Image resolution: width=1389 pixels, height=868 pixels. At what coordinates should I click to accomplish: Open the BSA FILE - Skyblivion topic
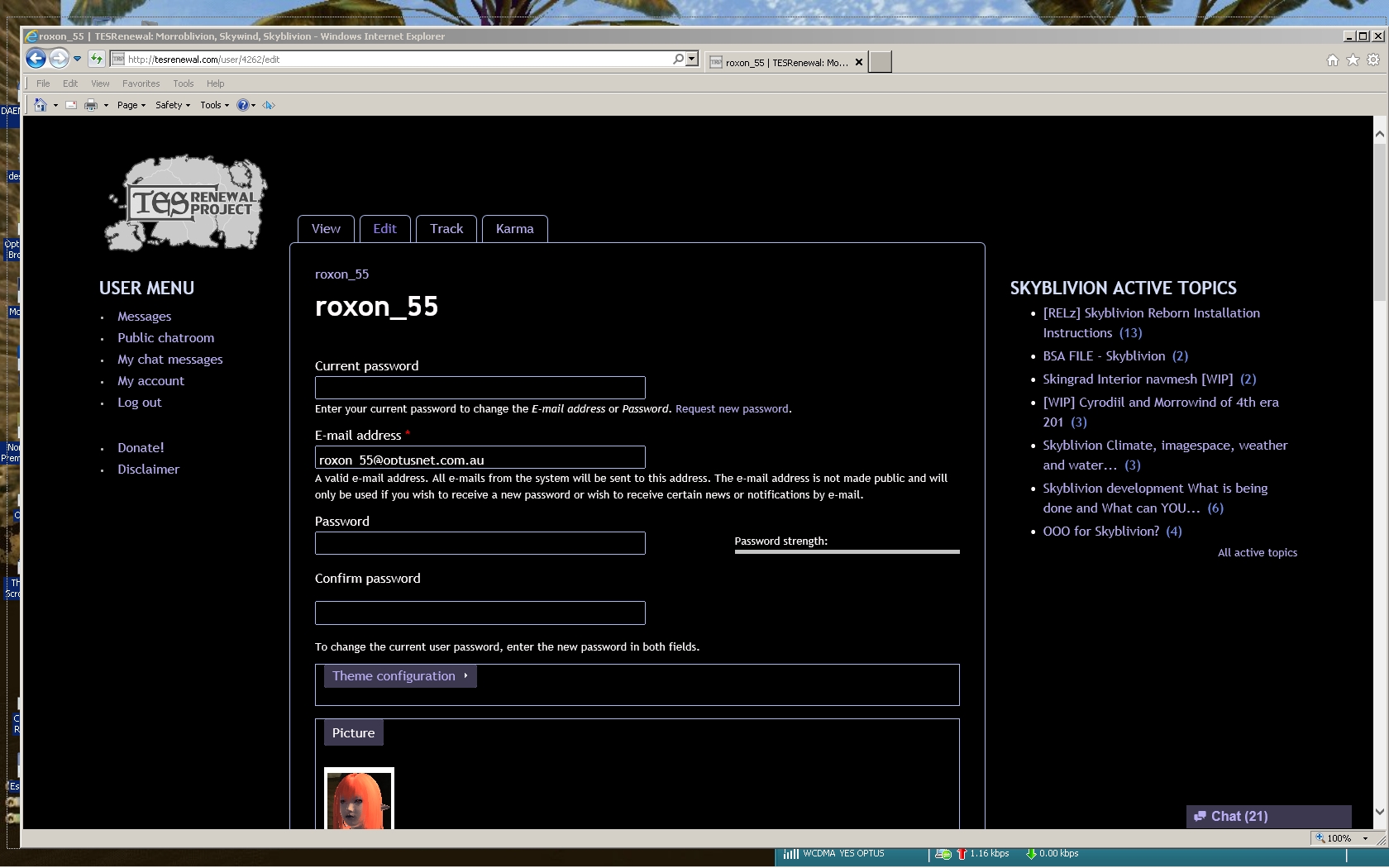[1104, 356]
